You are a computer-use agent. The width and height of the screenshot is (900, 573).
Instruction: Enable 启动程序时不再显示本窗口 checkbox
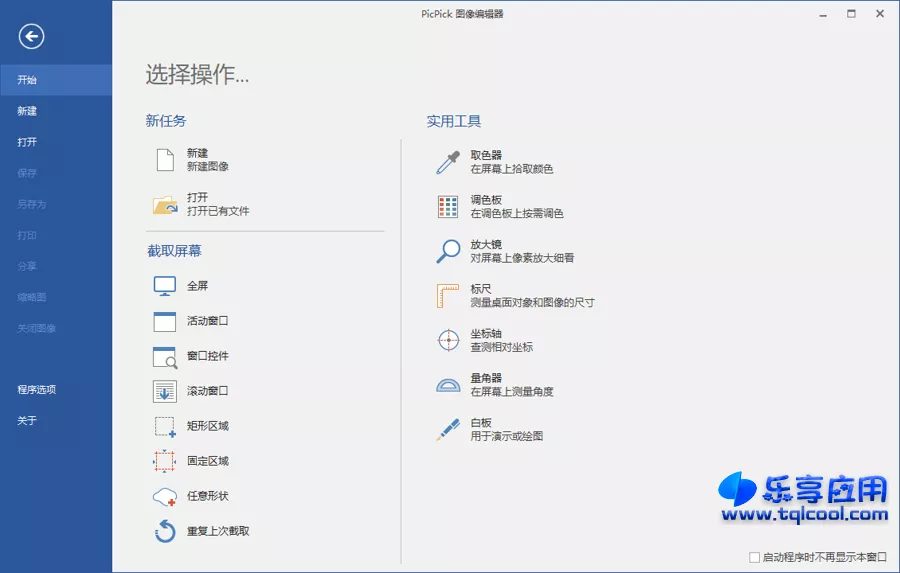point(755,557)
